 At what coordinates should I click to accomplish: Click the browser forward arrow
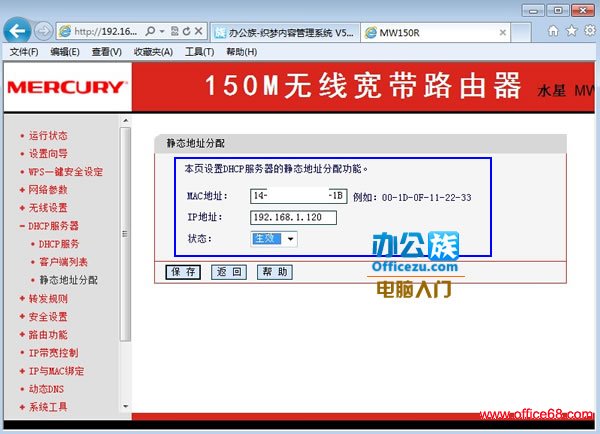[x=43, y=31]
